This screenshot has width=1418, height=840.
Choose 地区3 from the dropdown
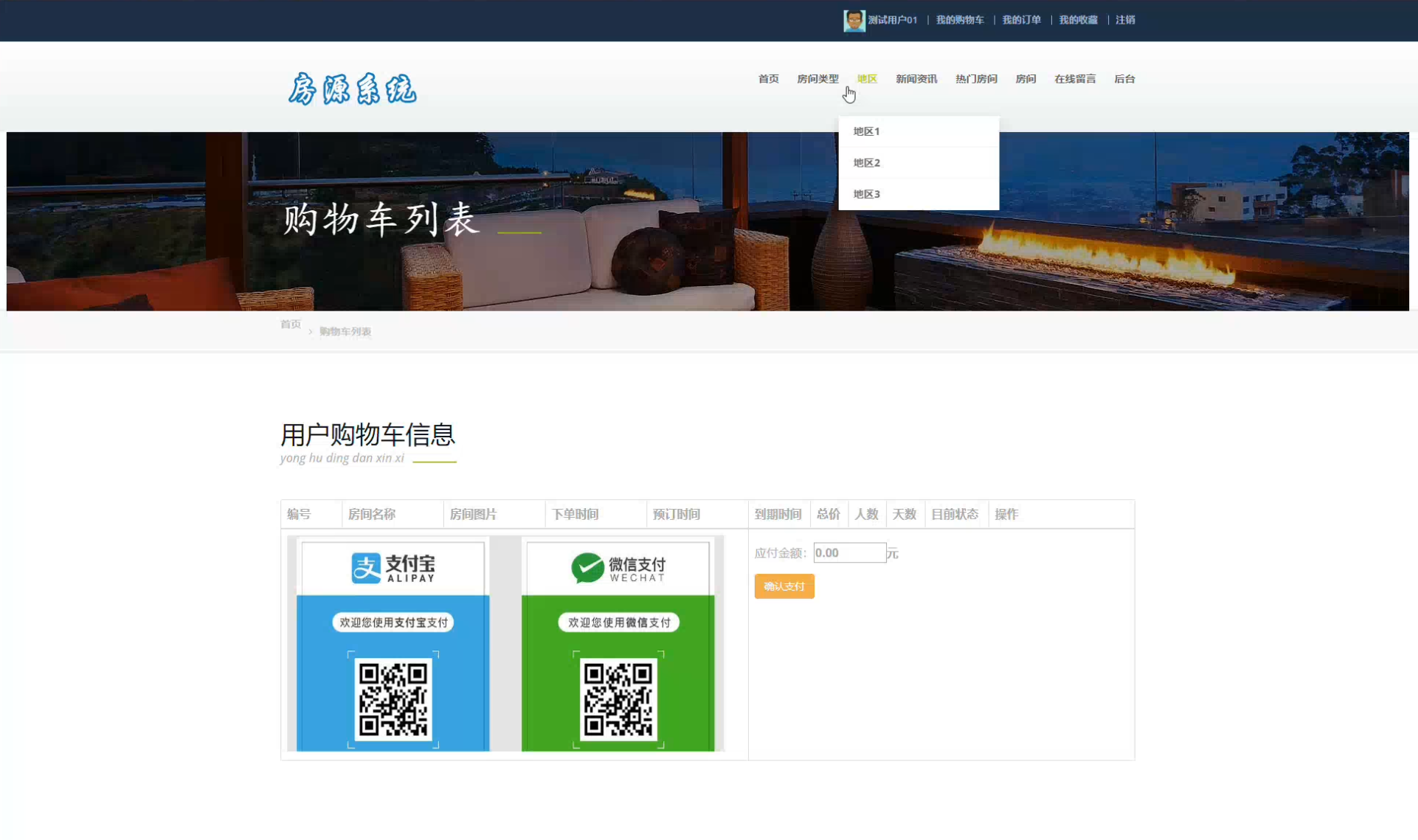point(919,194)
